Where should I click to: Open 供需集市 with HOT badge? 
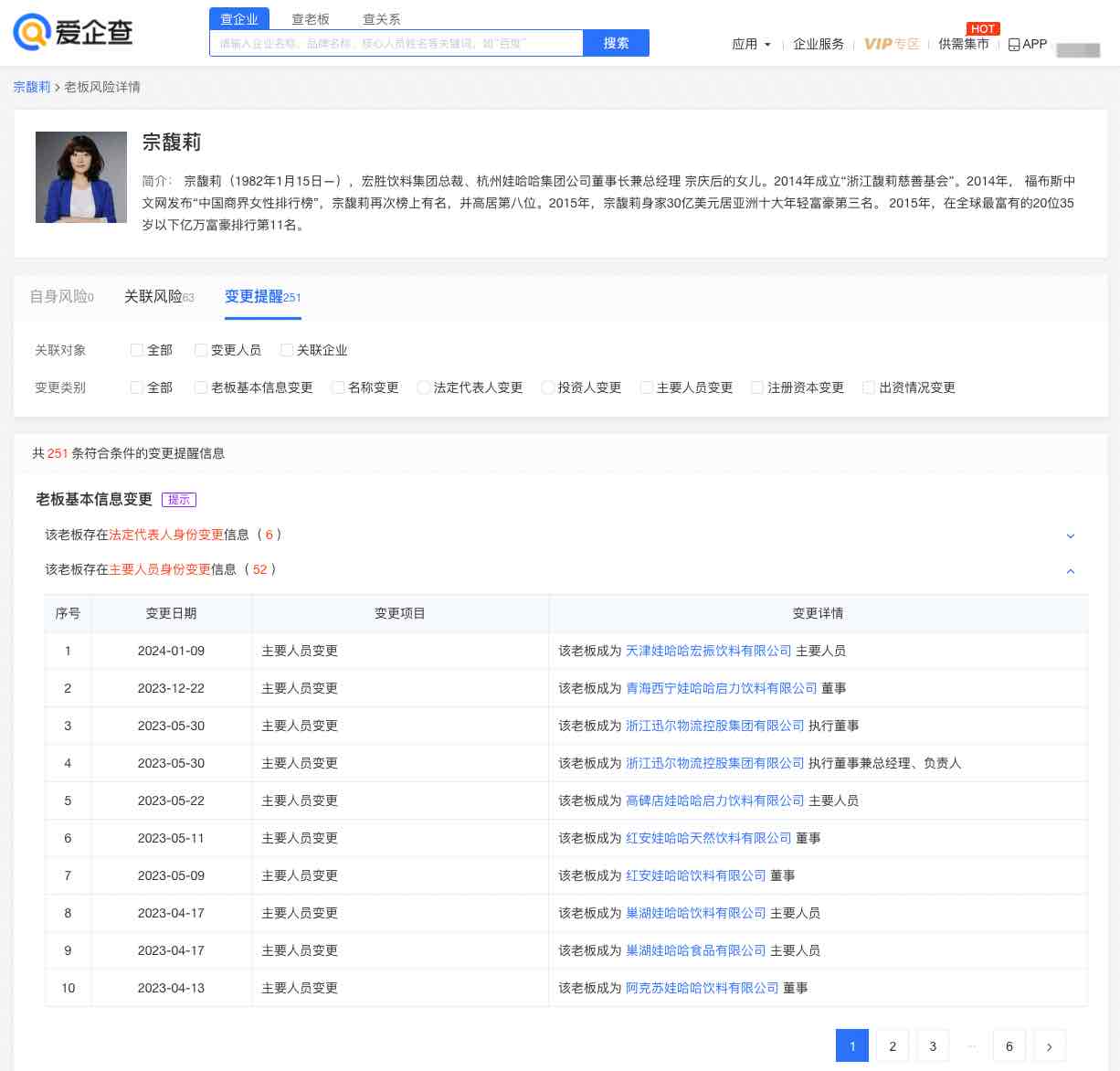964,43
